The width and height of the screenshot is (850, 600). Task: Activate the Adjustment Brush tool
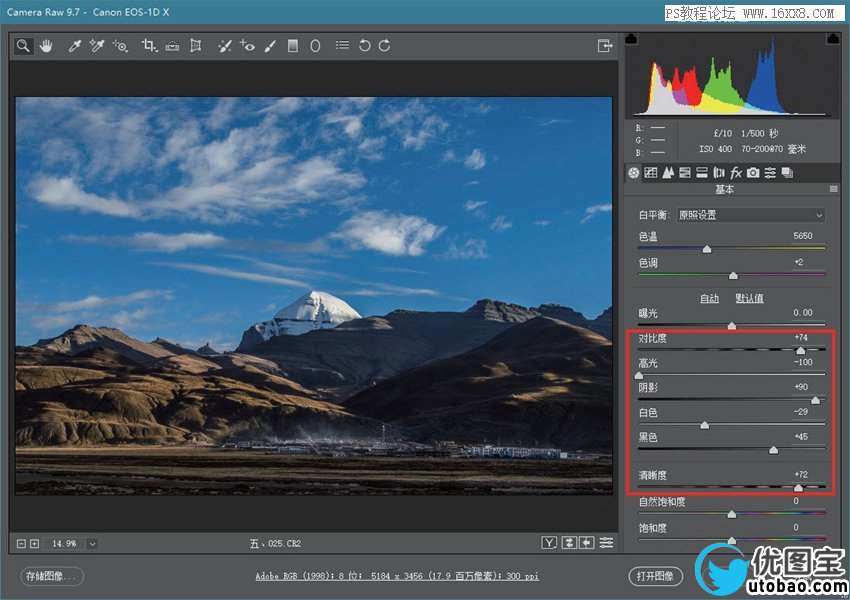(x=270, y=46)
